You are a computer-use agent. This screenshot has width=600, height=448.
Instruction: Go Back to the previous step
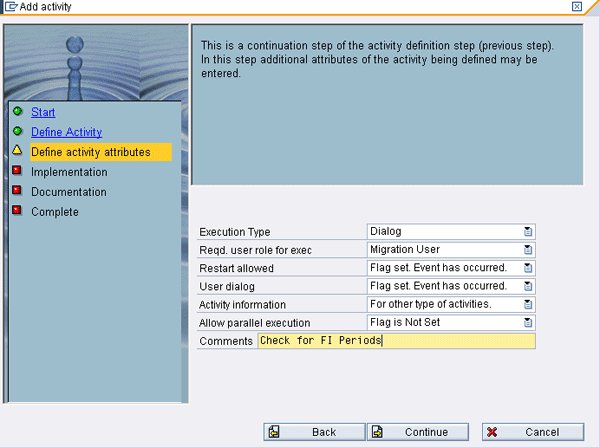pos(314,432)
